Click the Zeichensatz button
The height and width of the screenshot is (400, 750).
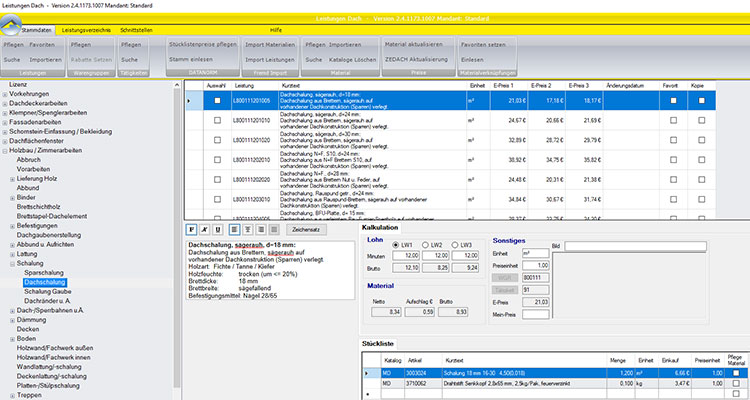pyautogui.click(x=306, y=229)
